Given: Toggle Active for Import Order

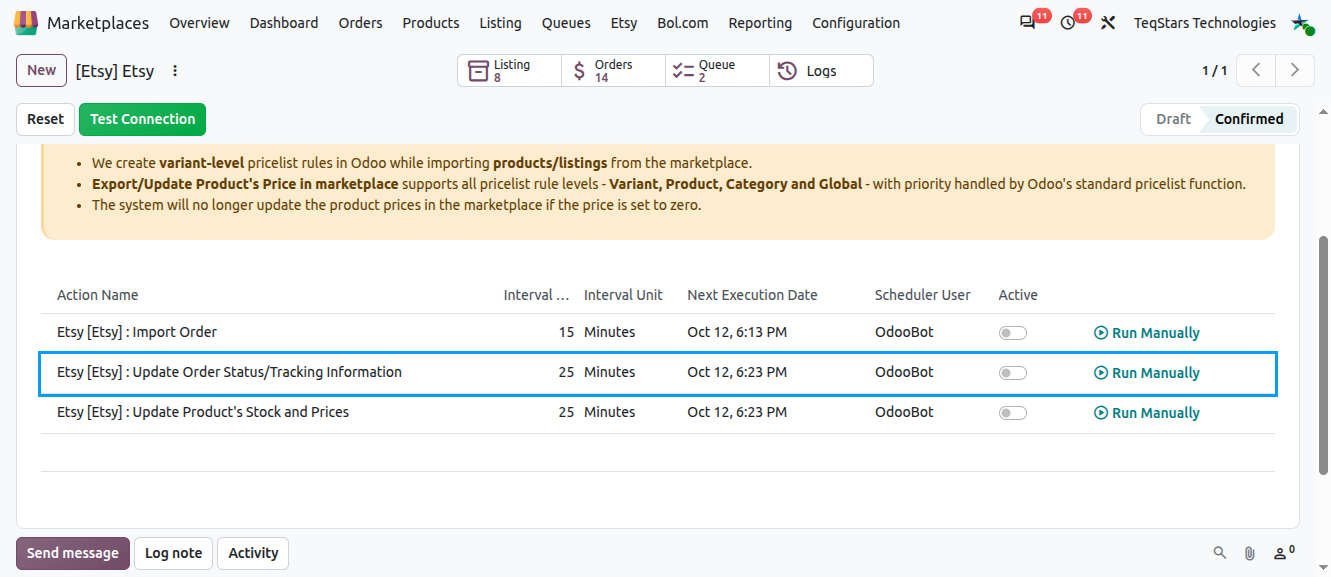Looking at the screenshot, I should (x=1013, y=333).
